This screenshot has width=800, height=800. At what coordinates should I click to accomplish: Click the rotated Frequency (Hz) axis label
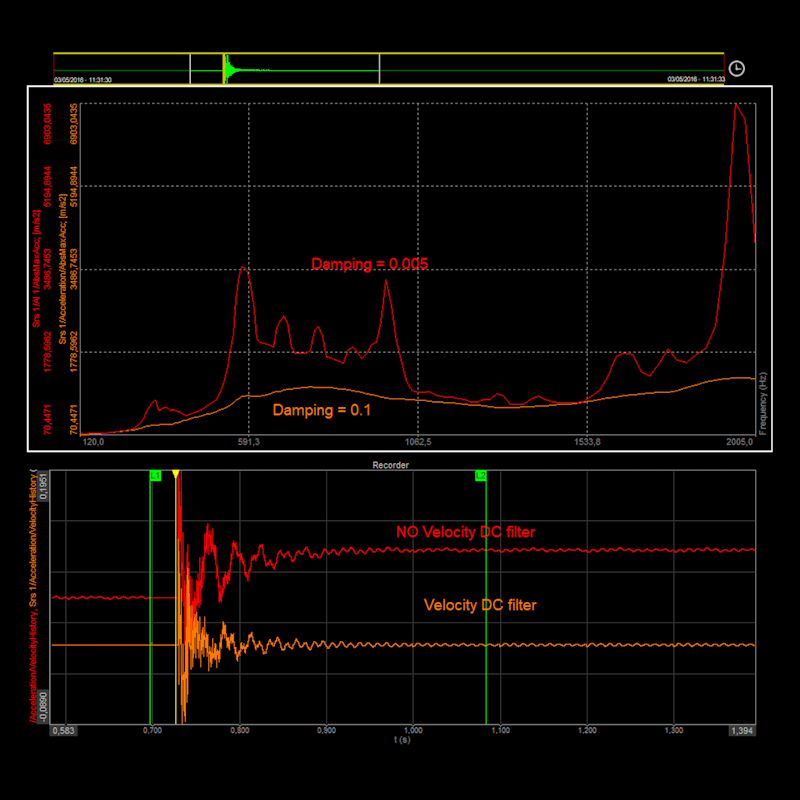coord(765,400)
